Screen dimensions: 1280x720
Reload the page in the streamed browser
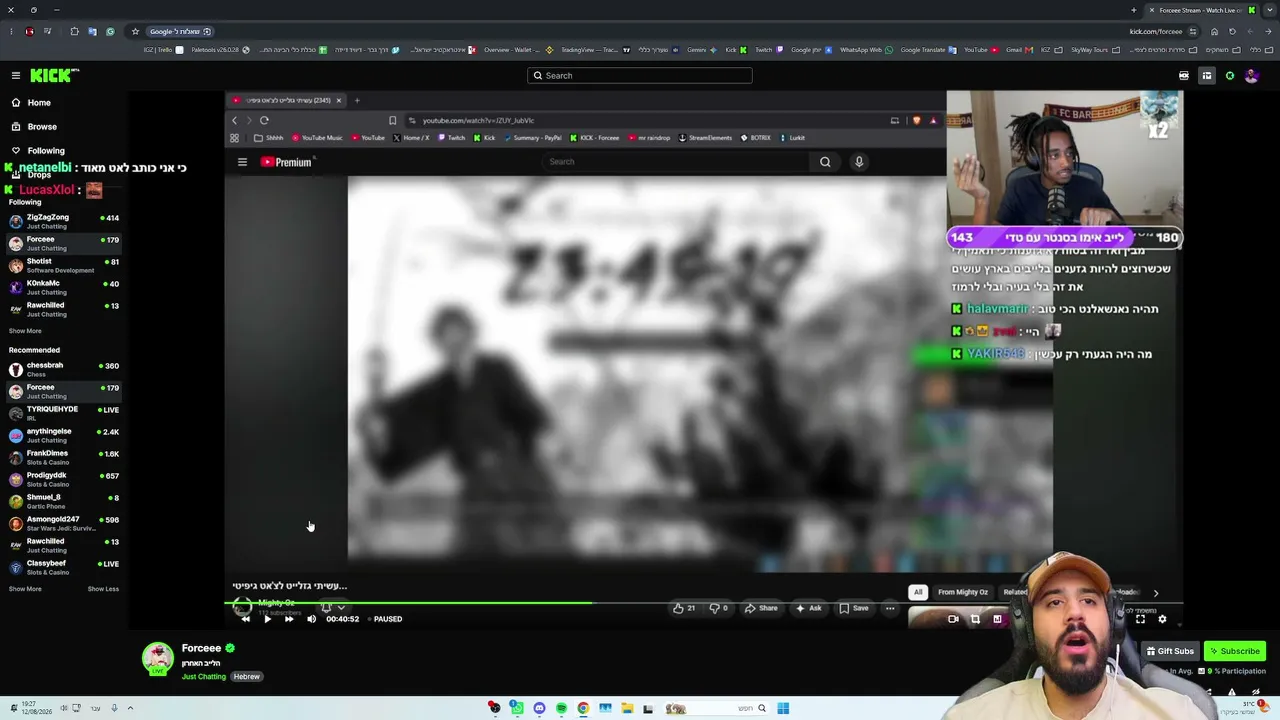point(264,120)
